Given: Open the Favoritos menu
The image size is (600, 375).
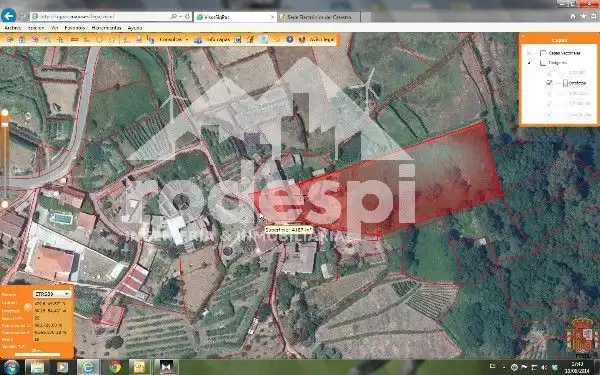Looking at the screenshot, I should pos(75,28).
